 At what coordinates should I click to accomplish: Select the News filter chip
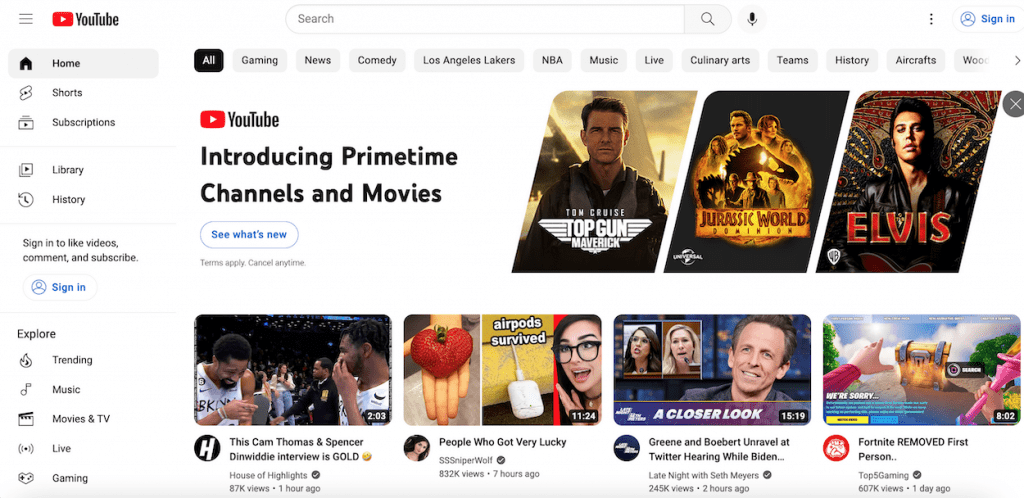(x=317, y=60)
